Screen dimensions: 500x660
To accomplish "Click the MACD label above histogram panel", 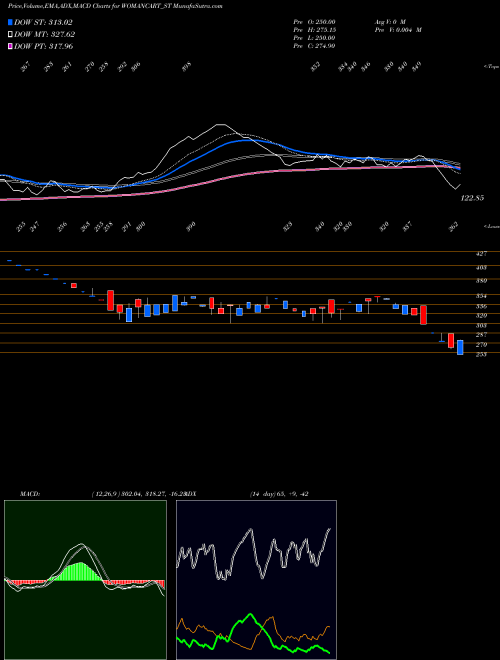I will [29, 494].
